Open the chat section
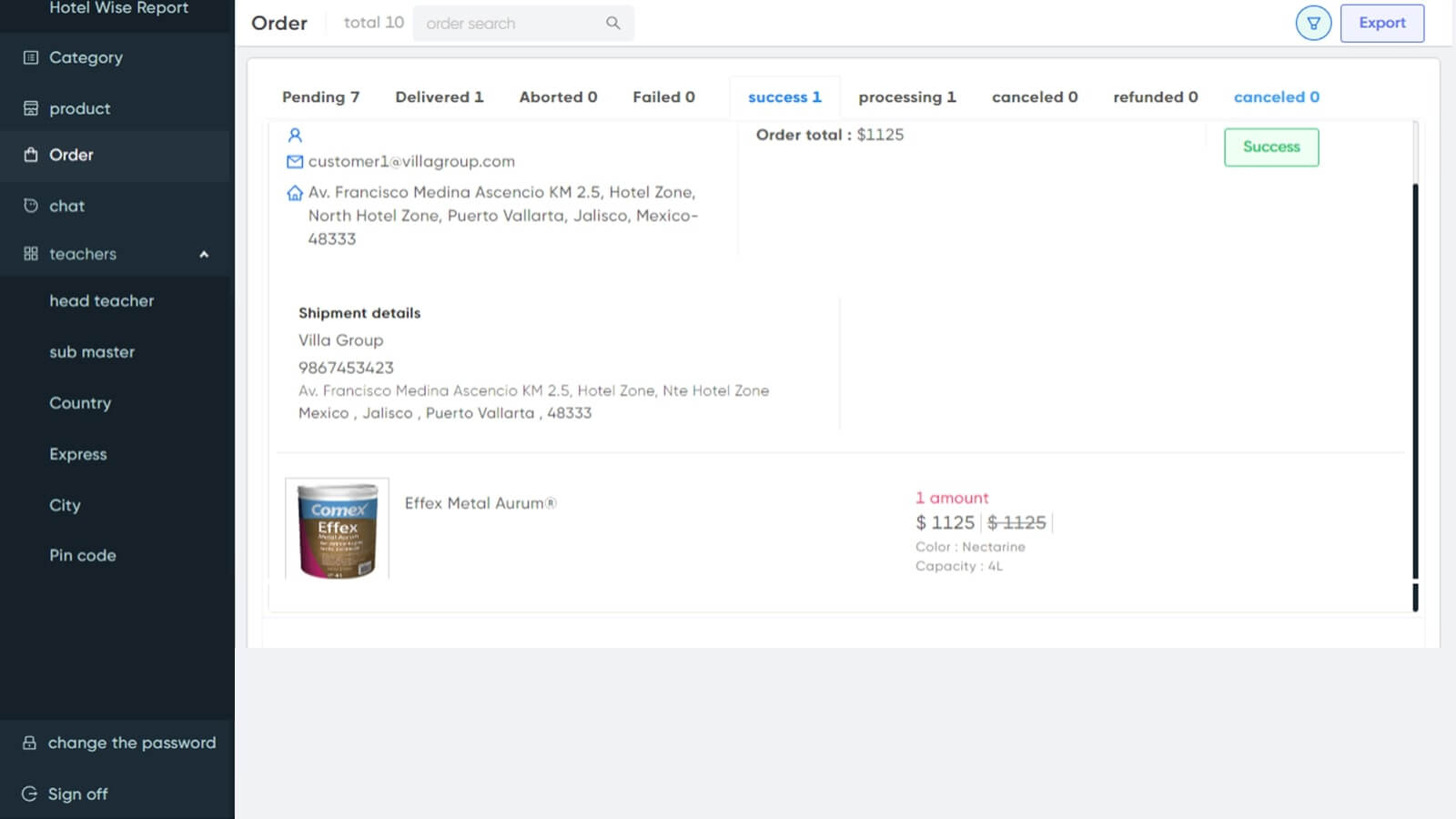Viewport: 1456px width, 819px height. coord(66,206)
